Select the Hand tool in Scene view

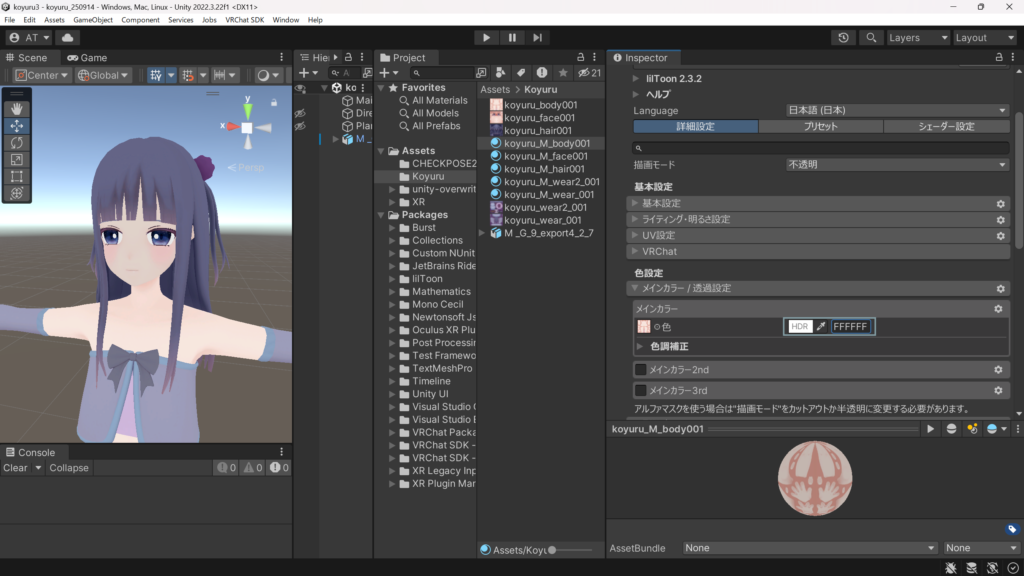pyautogui.click(x=17, y=109)
